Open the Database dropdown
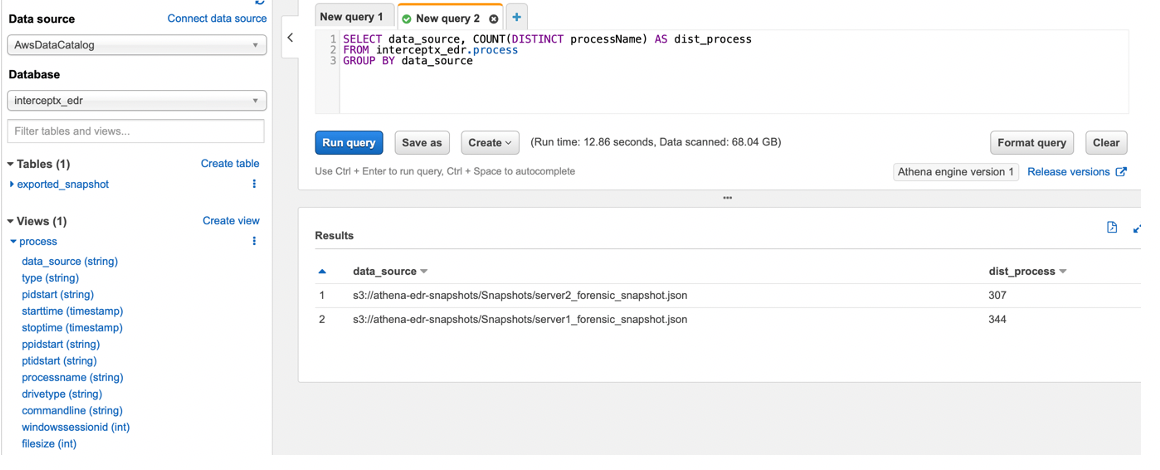This screenshot has height=470, width=1160. click(136, 101)
